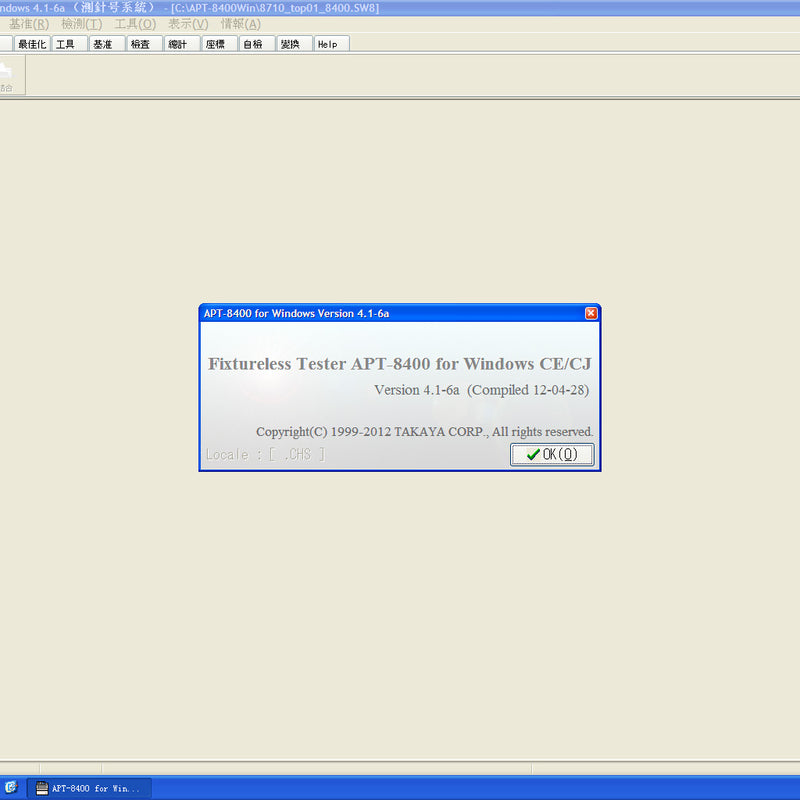
Task: Click Version 4.1-6a compiled date text
Action: [x=482, y=390]
